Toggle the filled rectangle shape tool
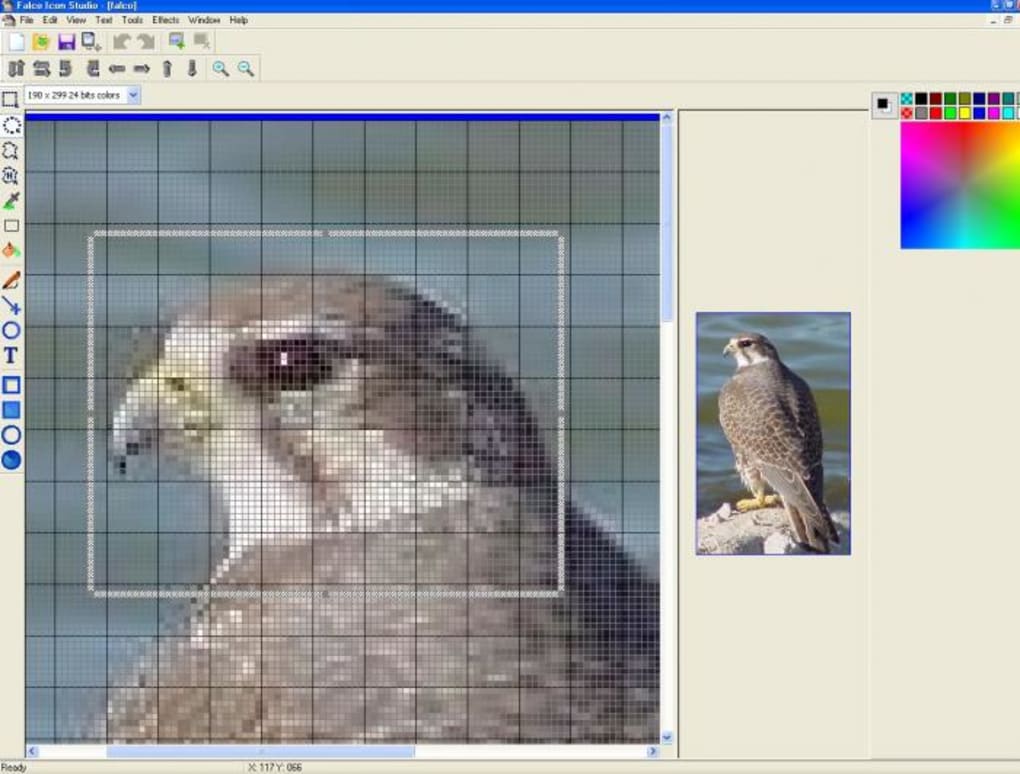The height and width of the screenshot is (774, 1020). click(11, 410)
